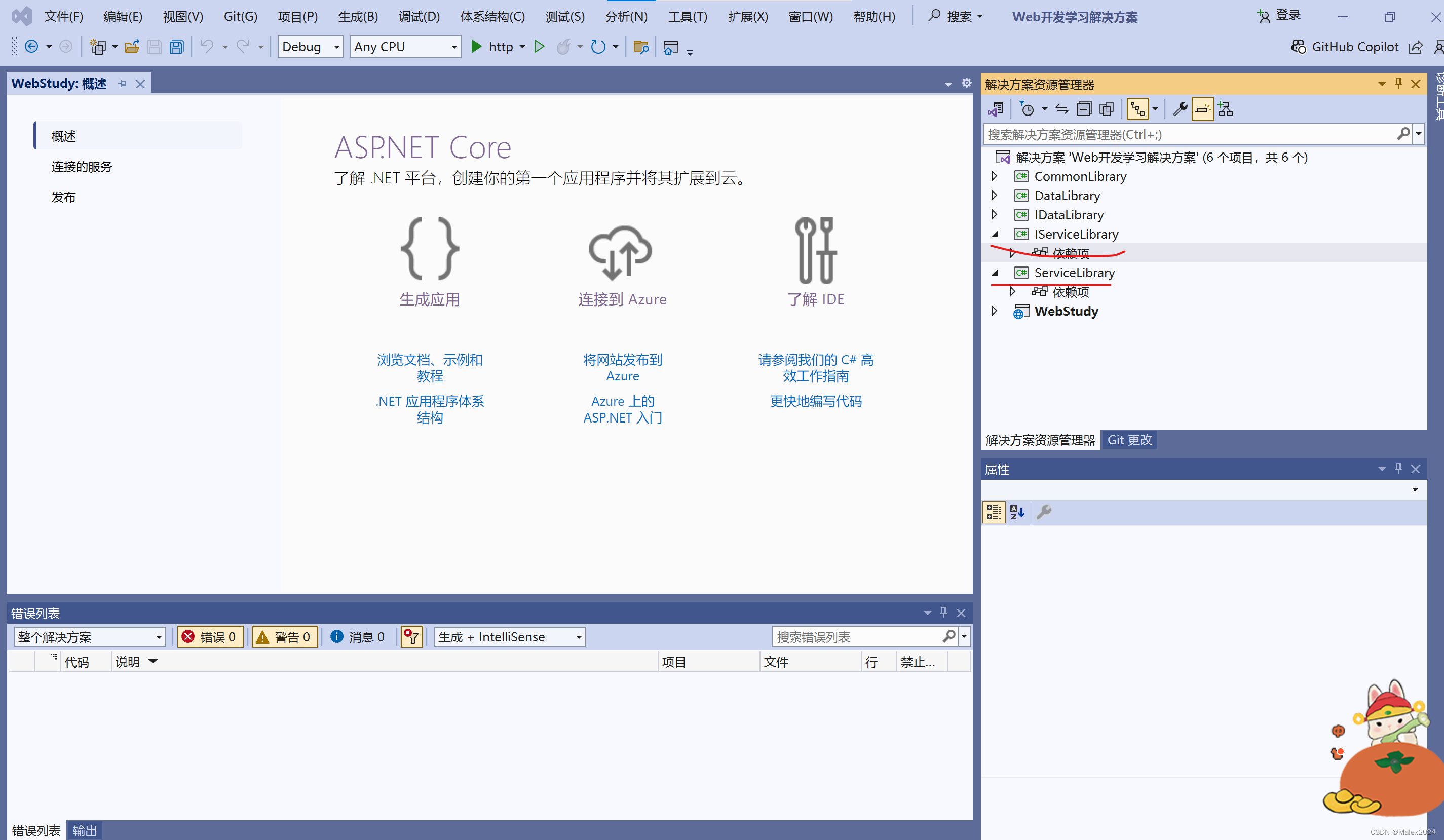
Task: Open the 调试(D) menu
Action: click(419, 16)
